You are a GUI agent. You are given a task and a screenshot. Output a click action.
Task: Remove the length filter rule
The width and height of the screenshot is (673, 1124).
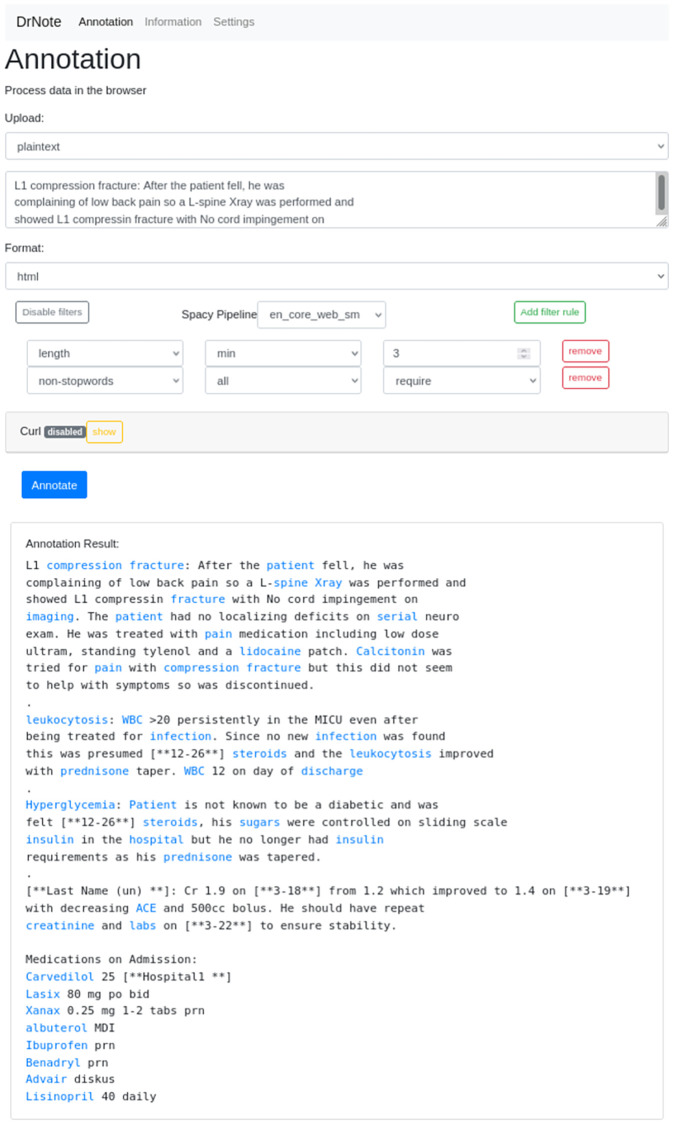[x=585, y=351]
